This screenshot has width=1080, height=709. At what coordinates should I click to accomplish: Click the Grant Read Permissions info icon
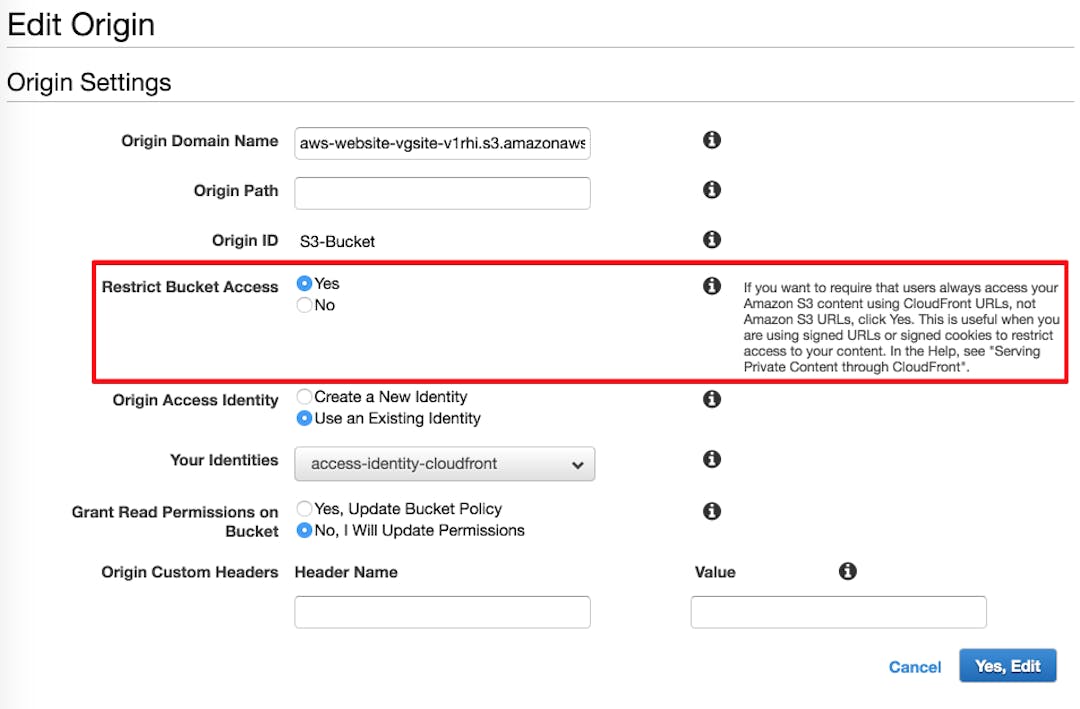712,511
